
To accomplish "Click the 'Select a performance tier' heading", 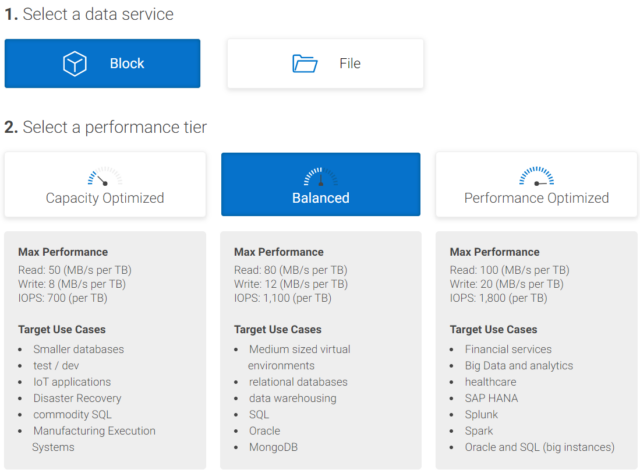I will 105,127.
